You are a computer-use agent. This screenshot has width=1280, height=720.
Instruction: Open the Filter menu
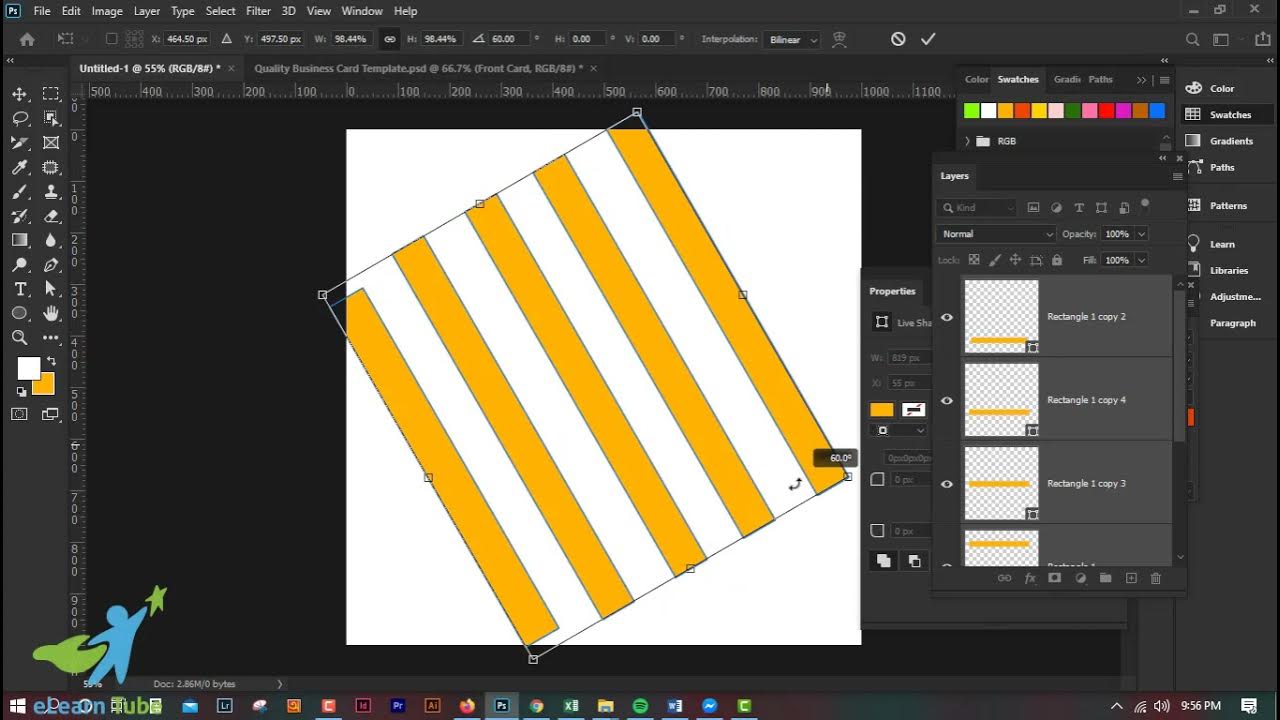point(258,11)
